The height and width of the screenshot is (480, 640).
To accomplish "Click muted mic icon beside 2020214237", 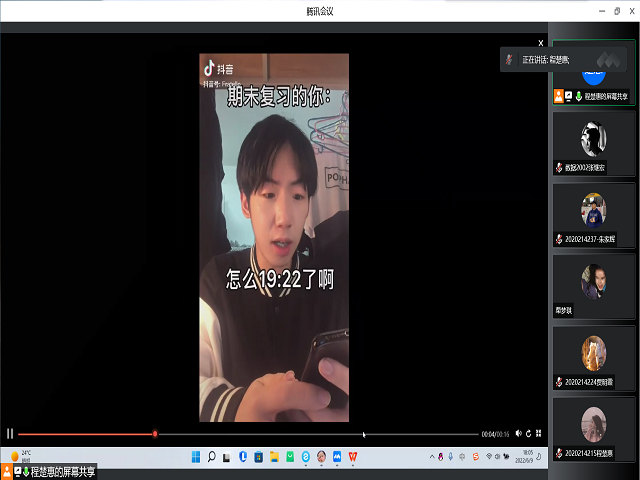I will (x=559, y=239).
